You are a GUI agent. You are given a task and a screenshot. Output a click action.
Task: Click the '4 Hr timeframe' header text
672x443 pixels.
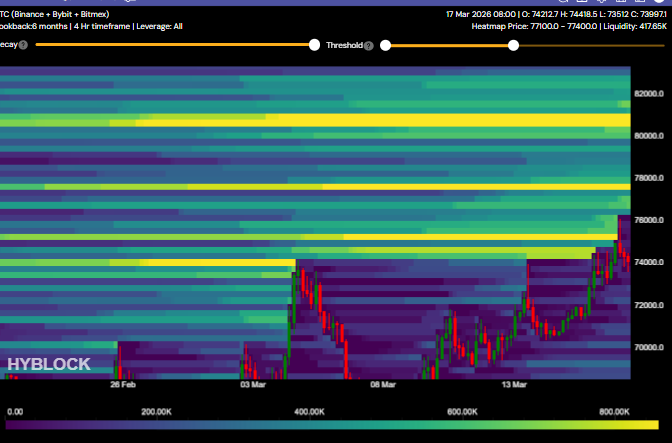(x=102, y=27)
